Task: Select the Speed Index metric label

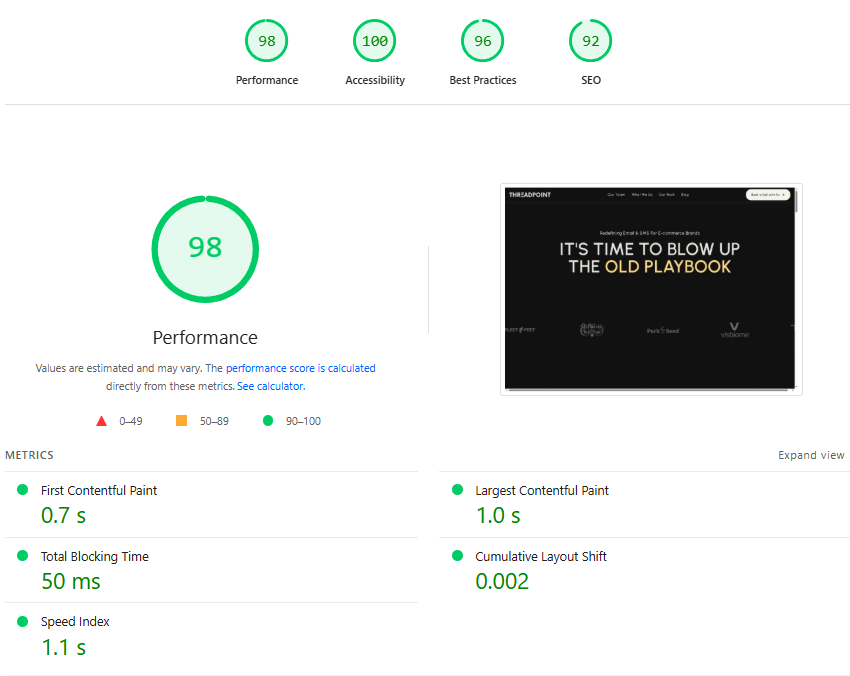Action: [75, 622]
